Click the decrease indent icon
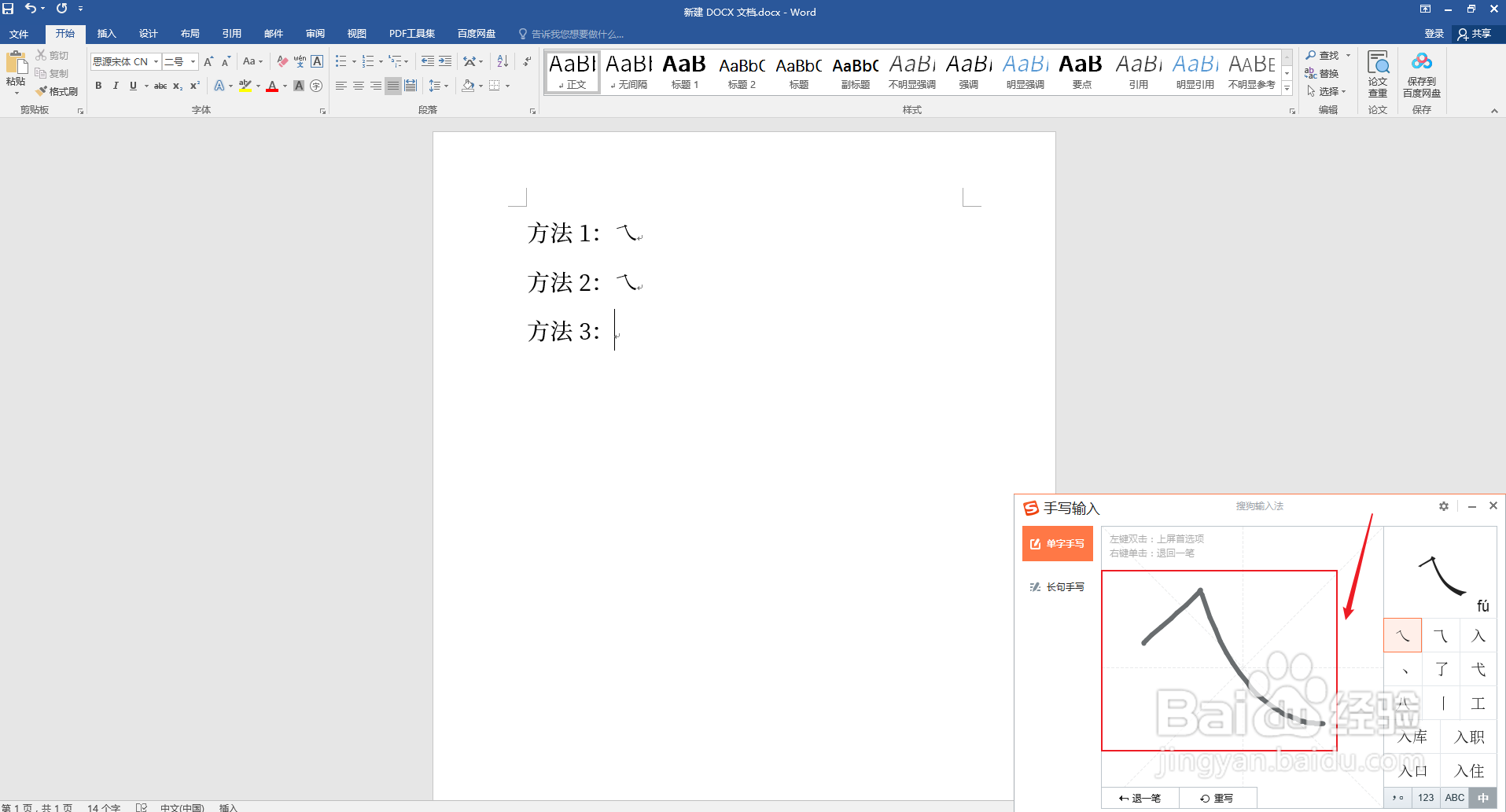1506x812 pixels. pyautogui.click(x=428, y=61)
